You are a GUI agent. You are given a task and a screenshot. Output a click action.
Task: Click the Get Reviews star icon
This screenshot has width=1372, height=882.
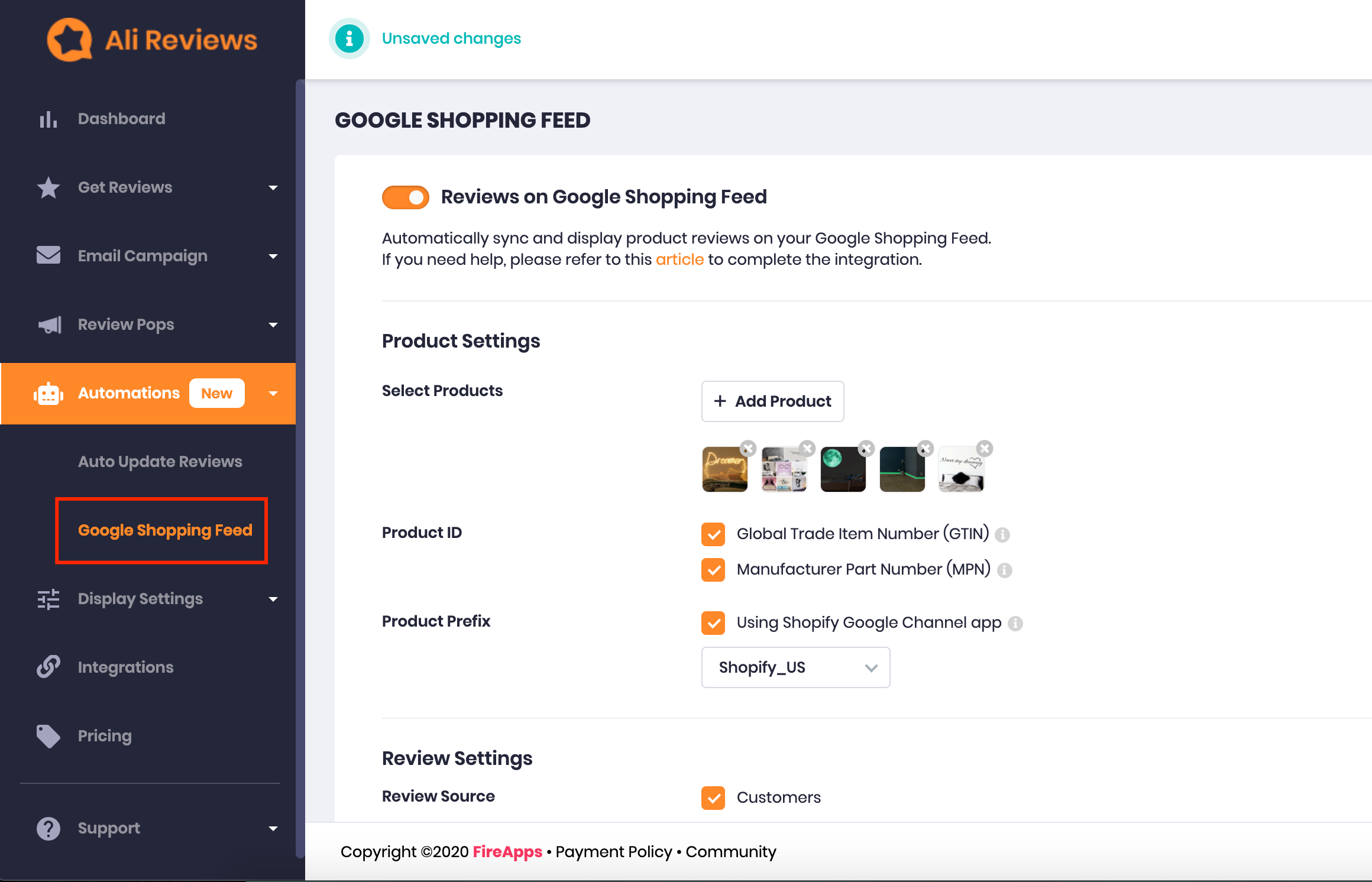pos(49,186)
